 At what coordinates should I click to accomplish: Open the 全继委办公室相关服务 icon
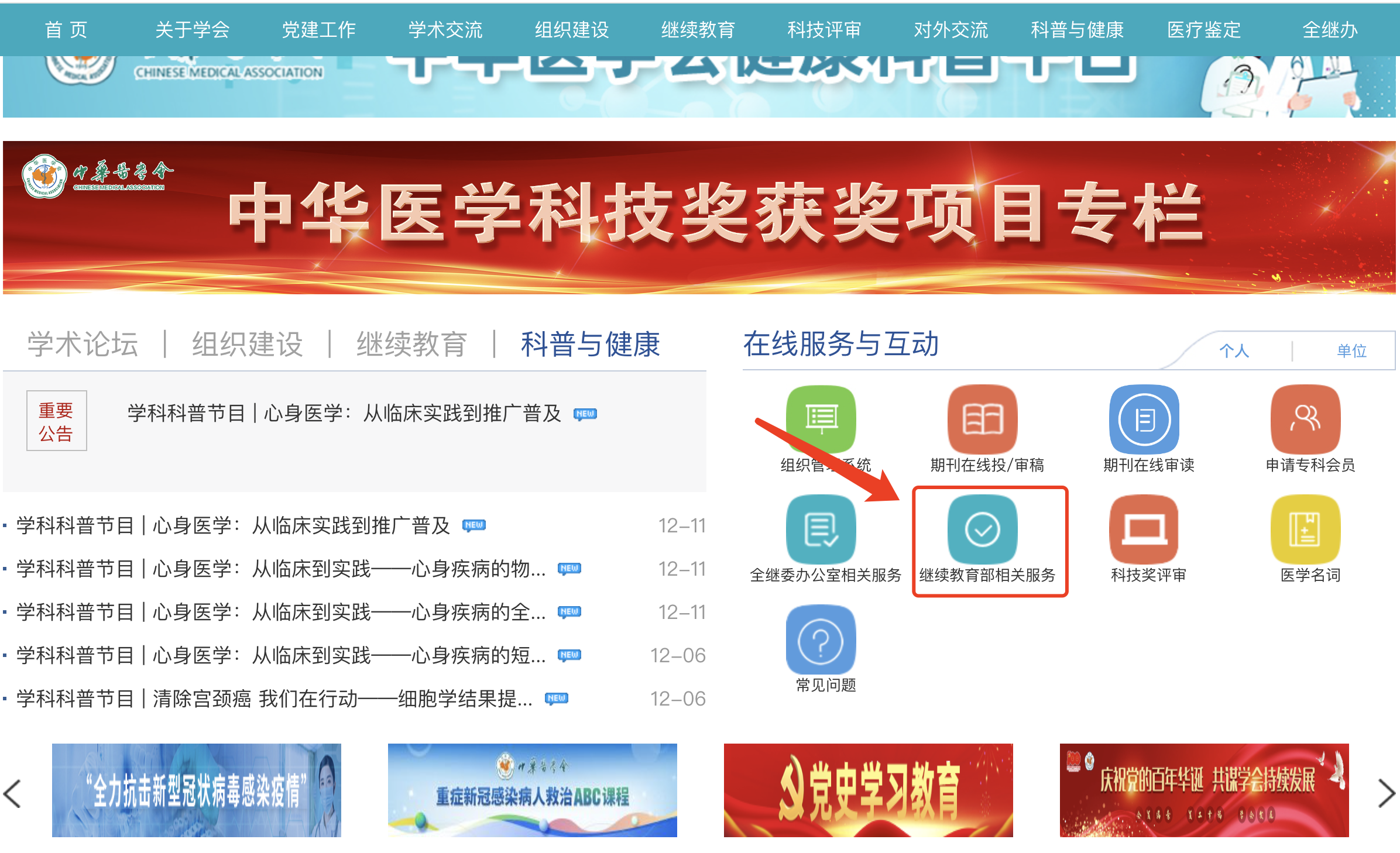click(x=821, y=529)
